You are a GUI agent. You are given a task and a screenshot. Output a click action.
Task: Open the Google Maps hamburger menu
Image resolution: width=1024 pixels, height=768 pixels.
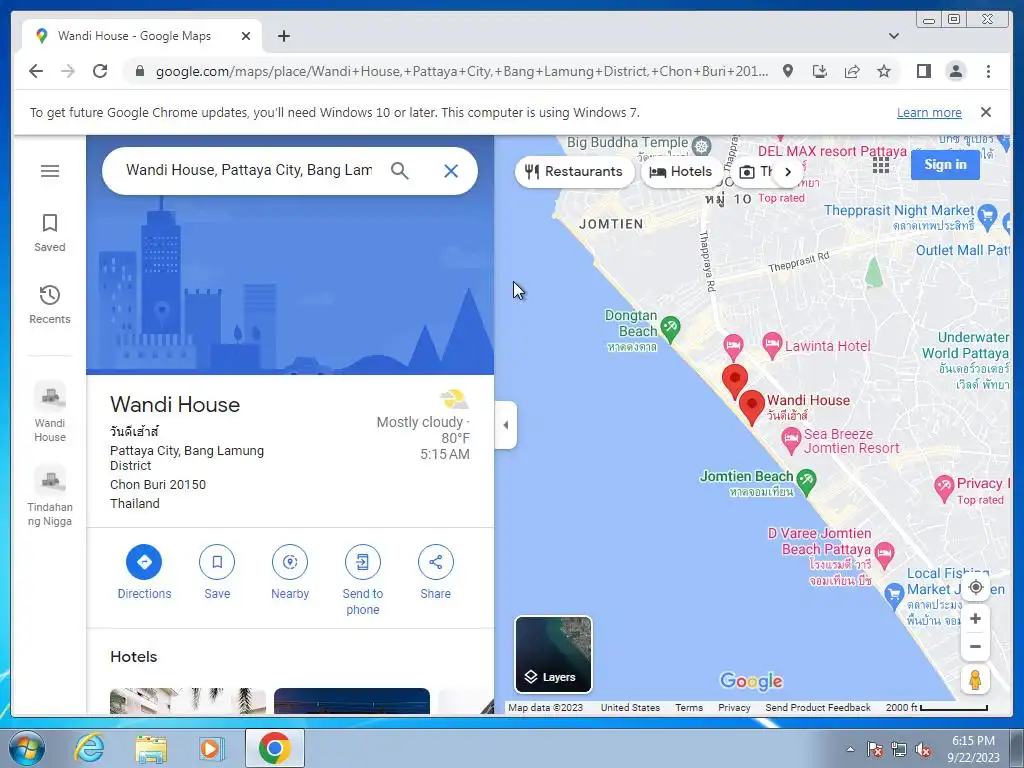pyautogui.click(x=50, y=171)
